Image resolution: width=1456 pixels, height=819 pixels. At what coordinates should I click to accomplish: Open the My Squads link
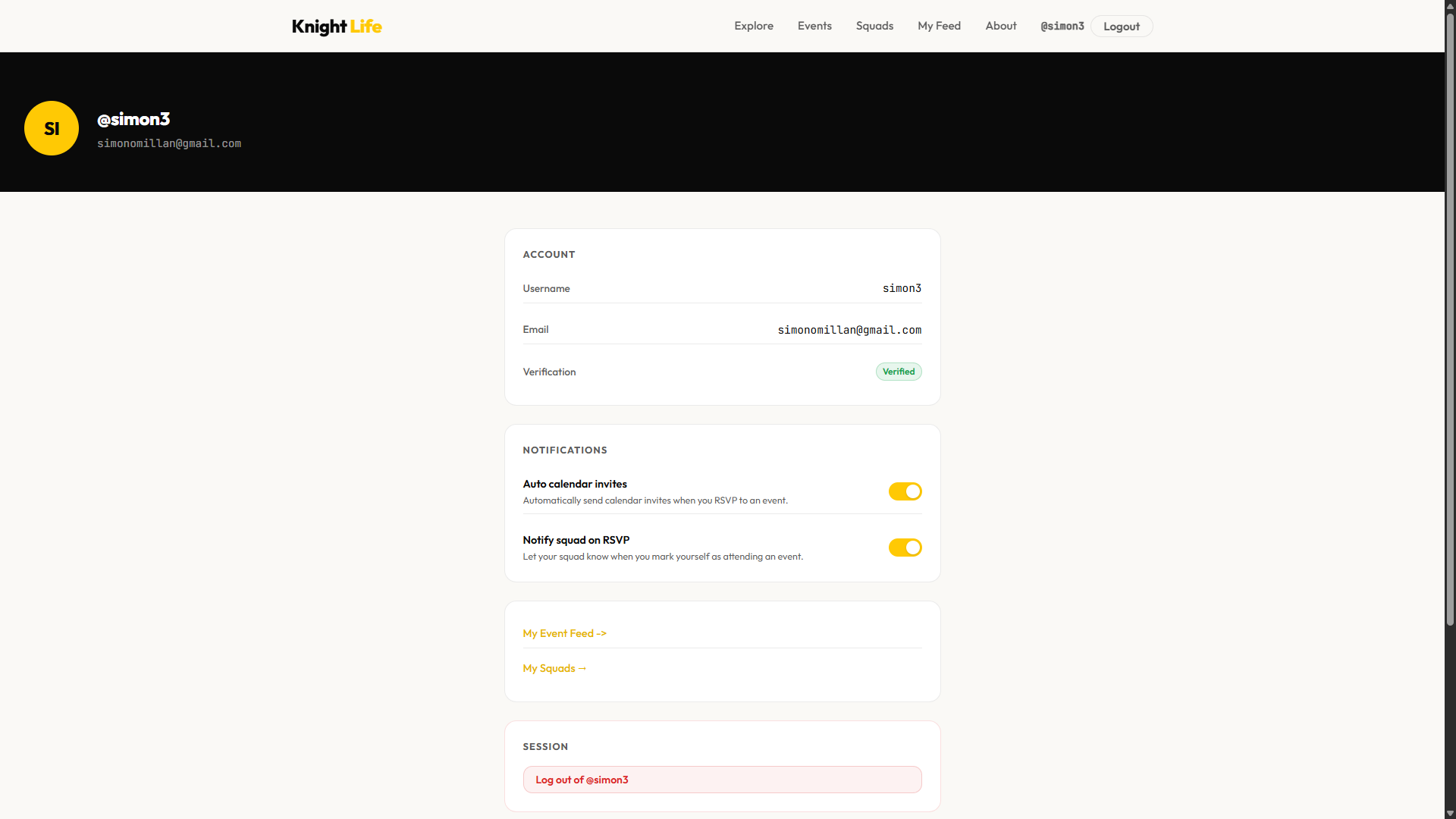[554, 668]
